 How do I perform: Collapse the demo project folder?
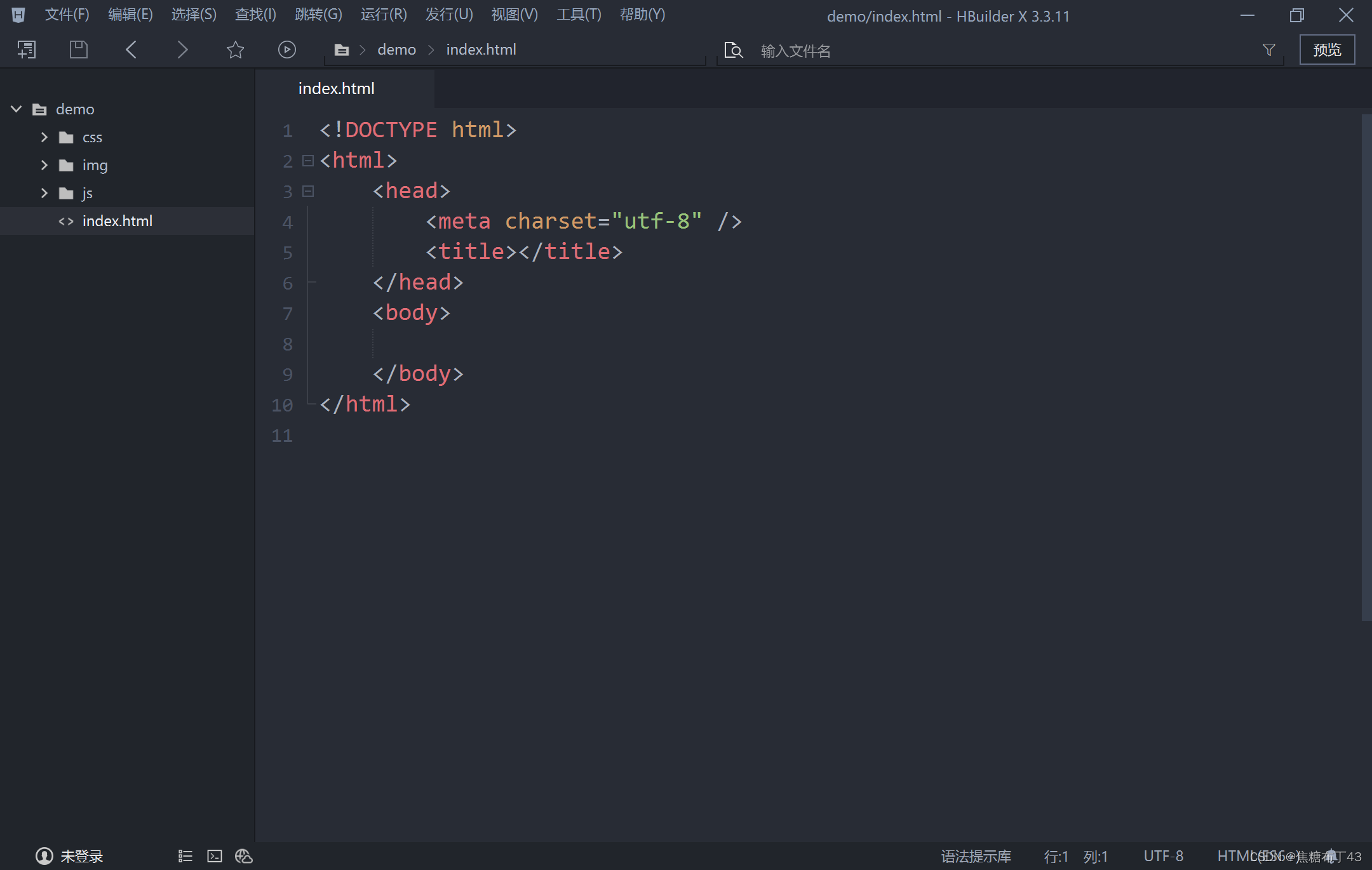pyautogui.click(x=16, y=109)
